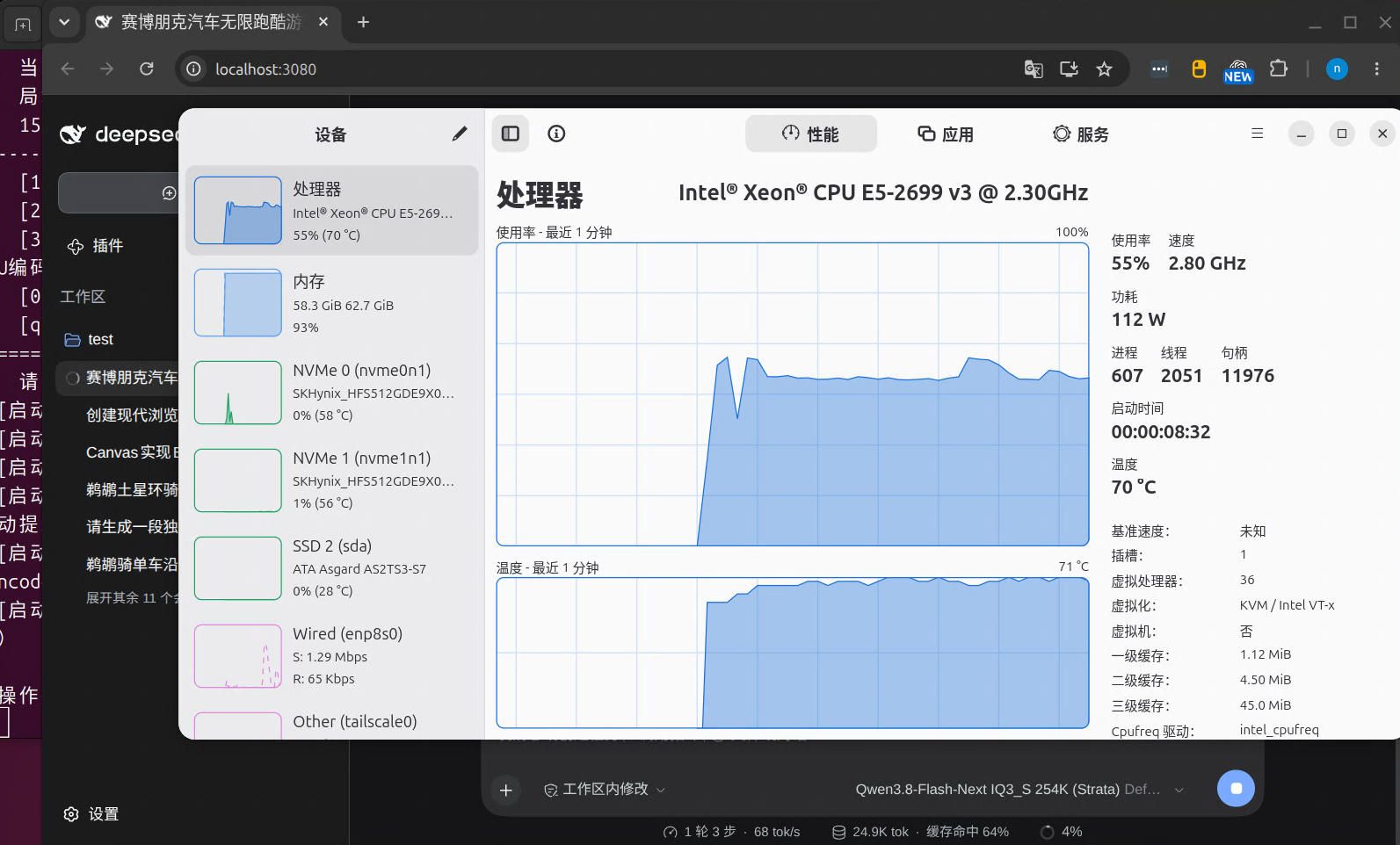Open the 鹈鹕土星环骑 chat
1400x845 pixels.
(x=132, y=489)
